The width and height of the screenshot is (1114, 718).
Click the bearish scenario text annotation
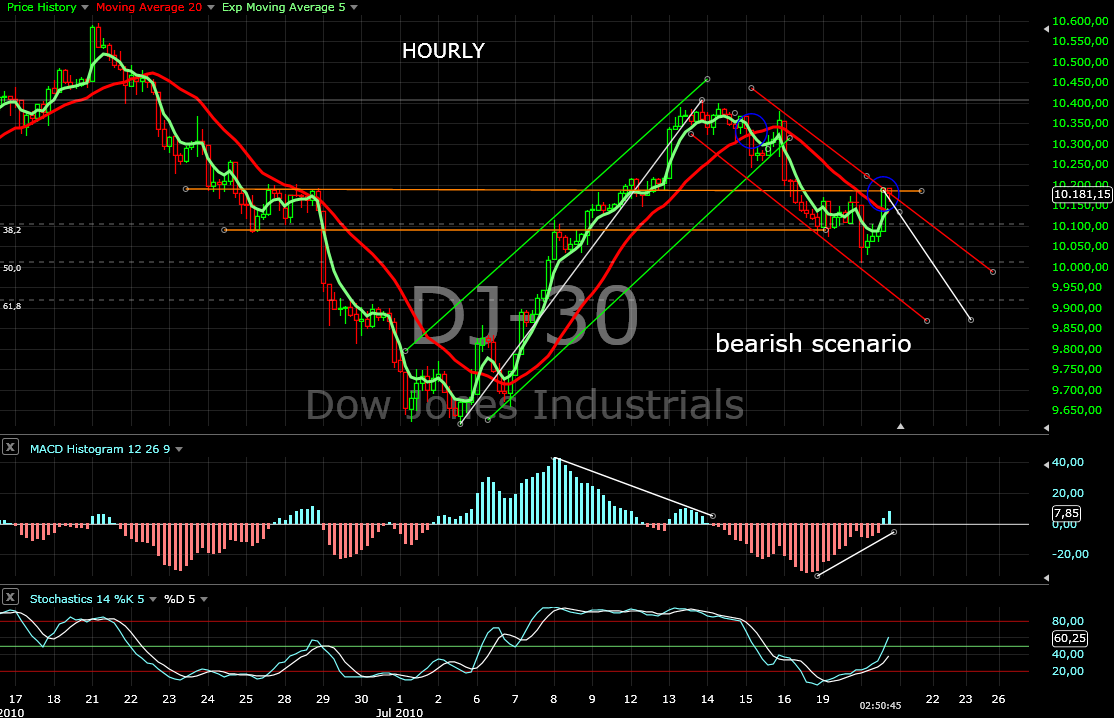pos(813,344)
